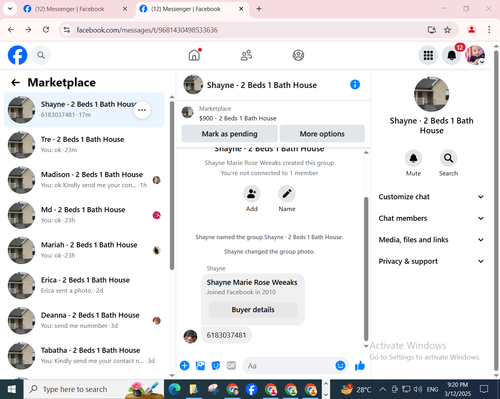
Task: Open the chat header title Shayne - 2 Beds
Action: (x=262, y=85)
